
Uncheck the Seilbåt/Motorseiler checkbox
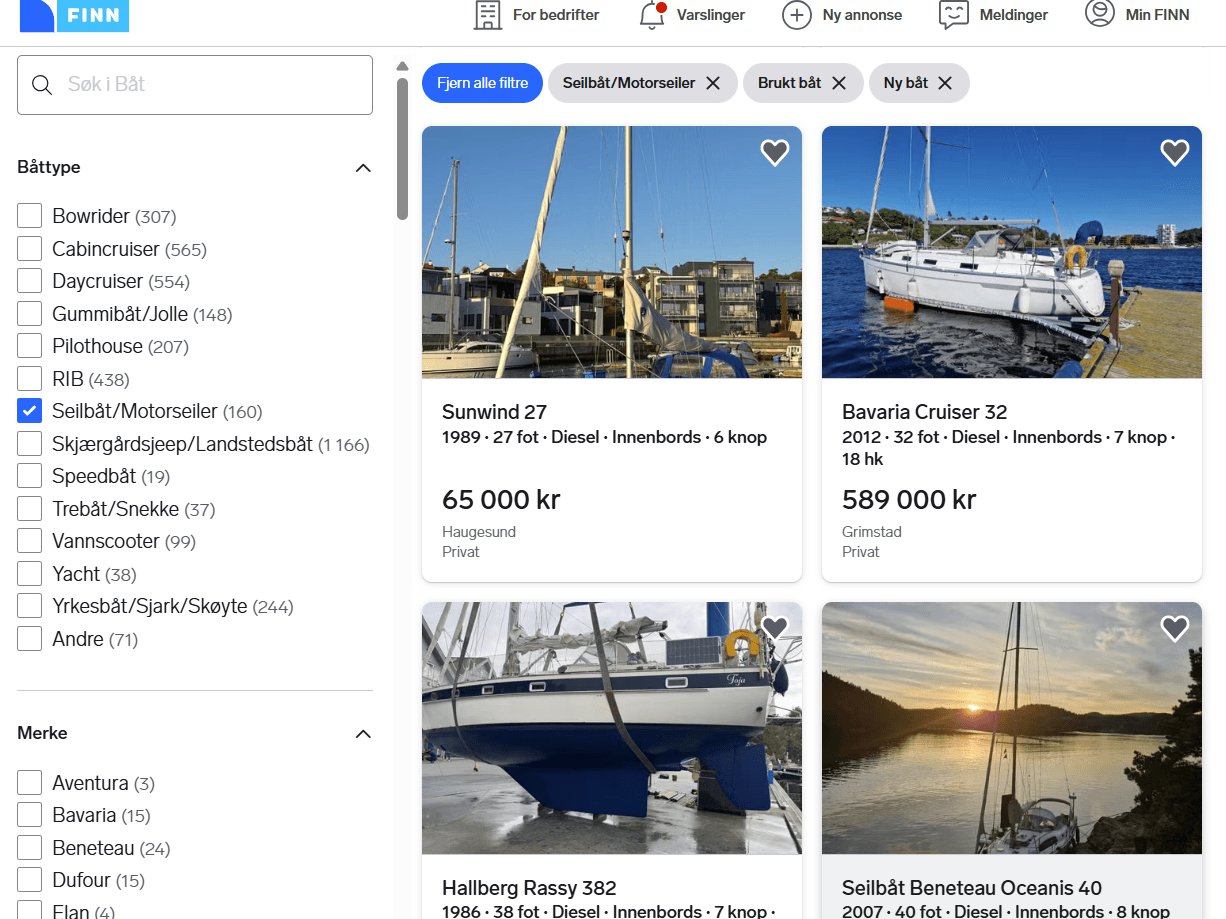[30, 411]
